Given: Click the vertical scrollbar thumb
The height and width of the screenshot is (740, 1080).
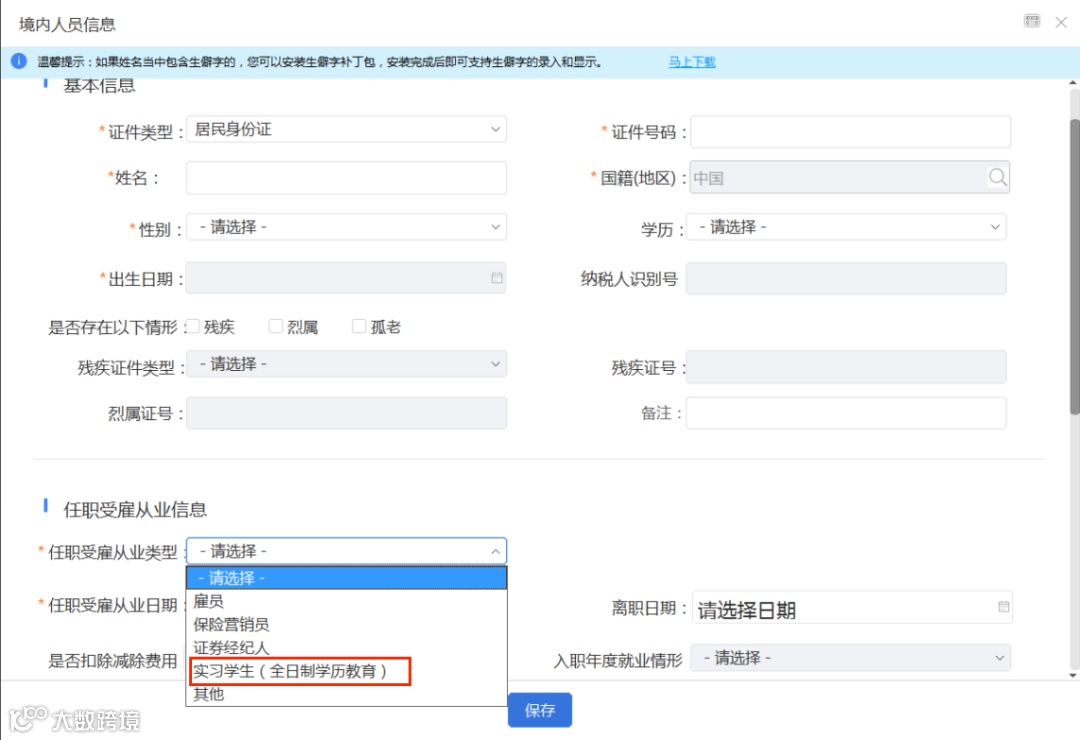Looking at the screenshot, I should (1074, 267).
